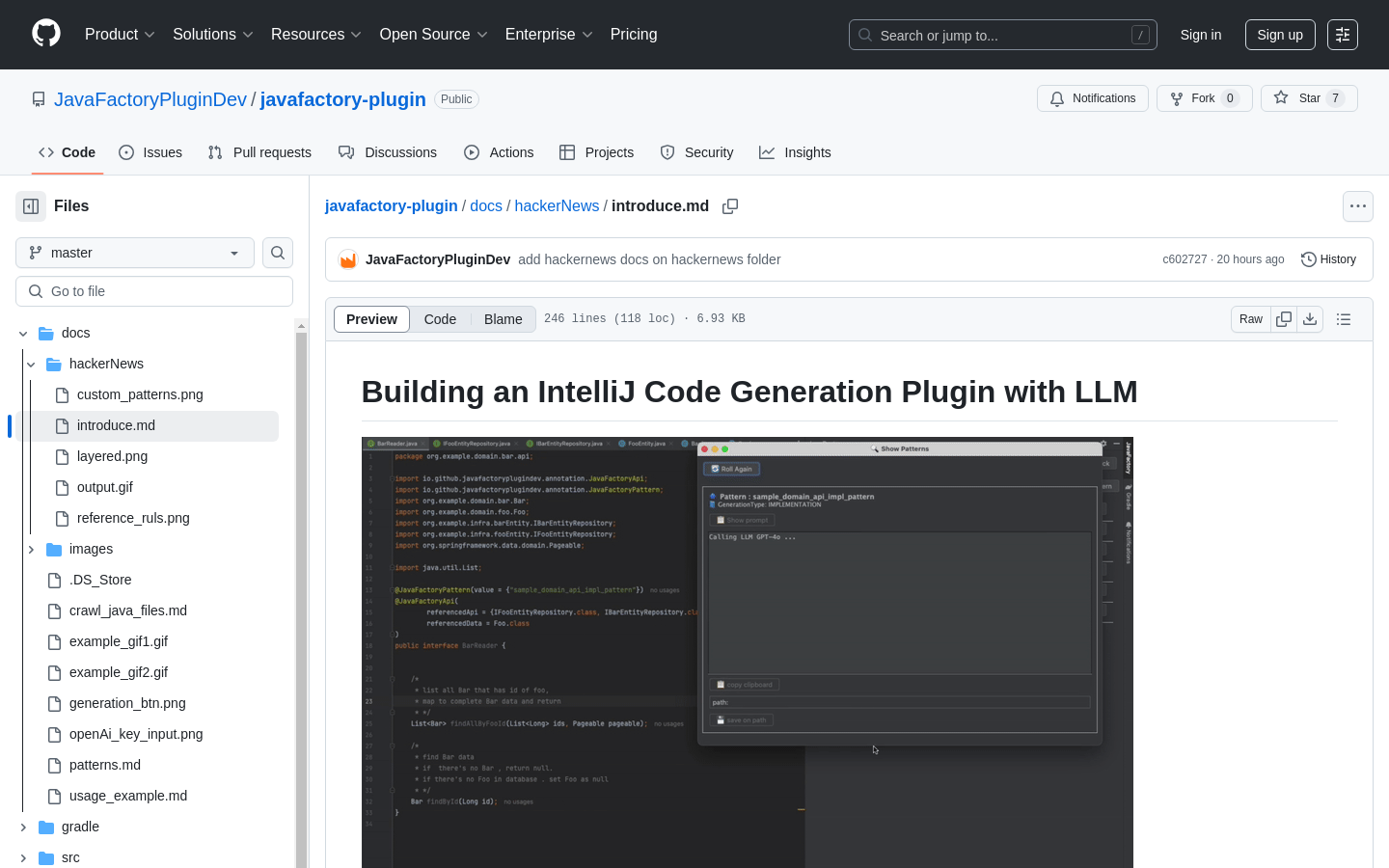Expand the gradle folder chevron
This screenshot has width=1389, height=868.
coord(23,827)
